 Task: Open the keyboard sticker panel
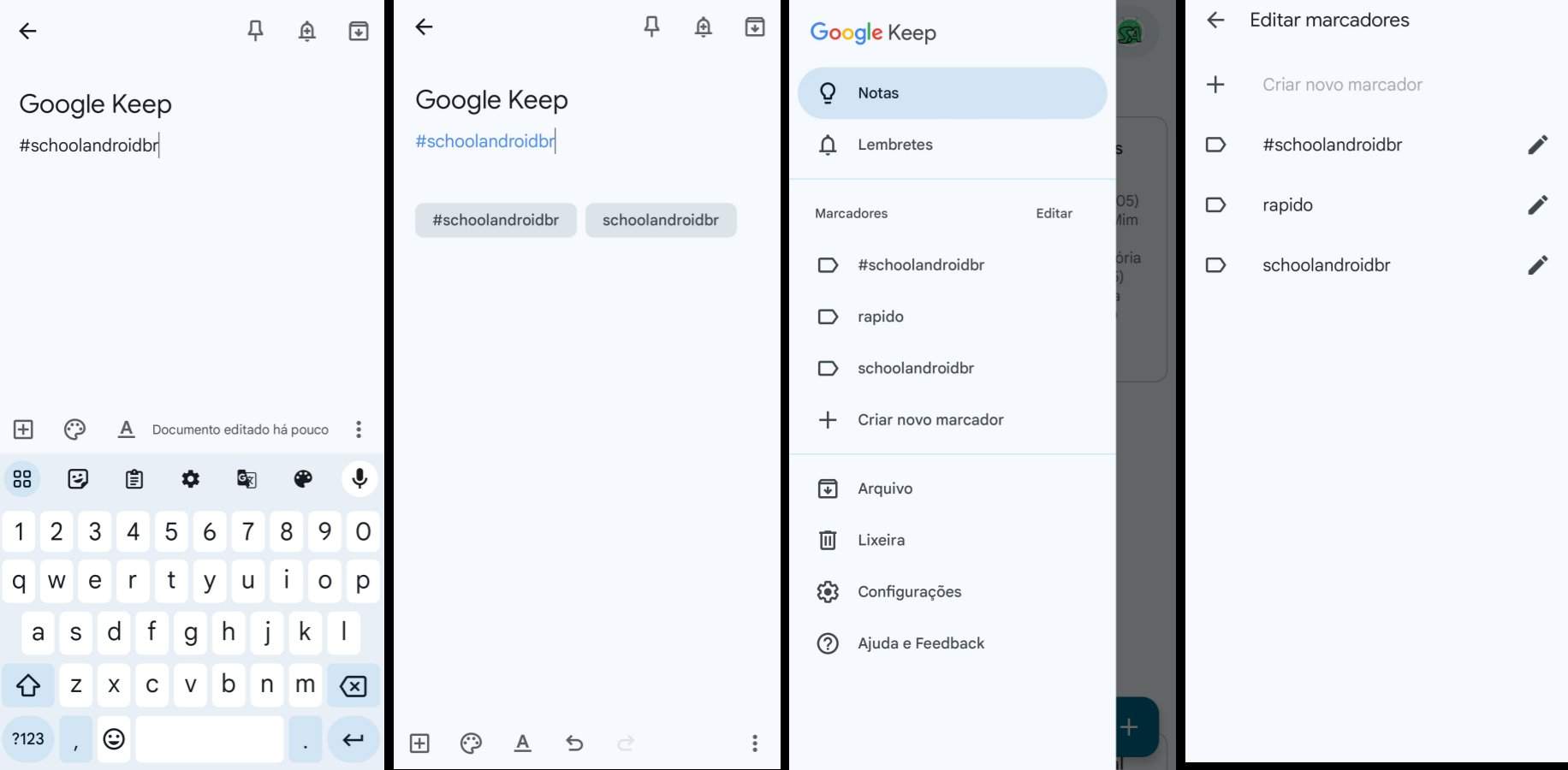[78, 479]
